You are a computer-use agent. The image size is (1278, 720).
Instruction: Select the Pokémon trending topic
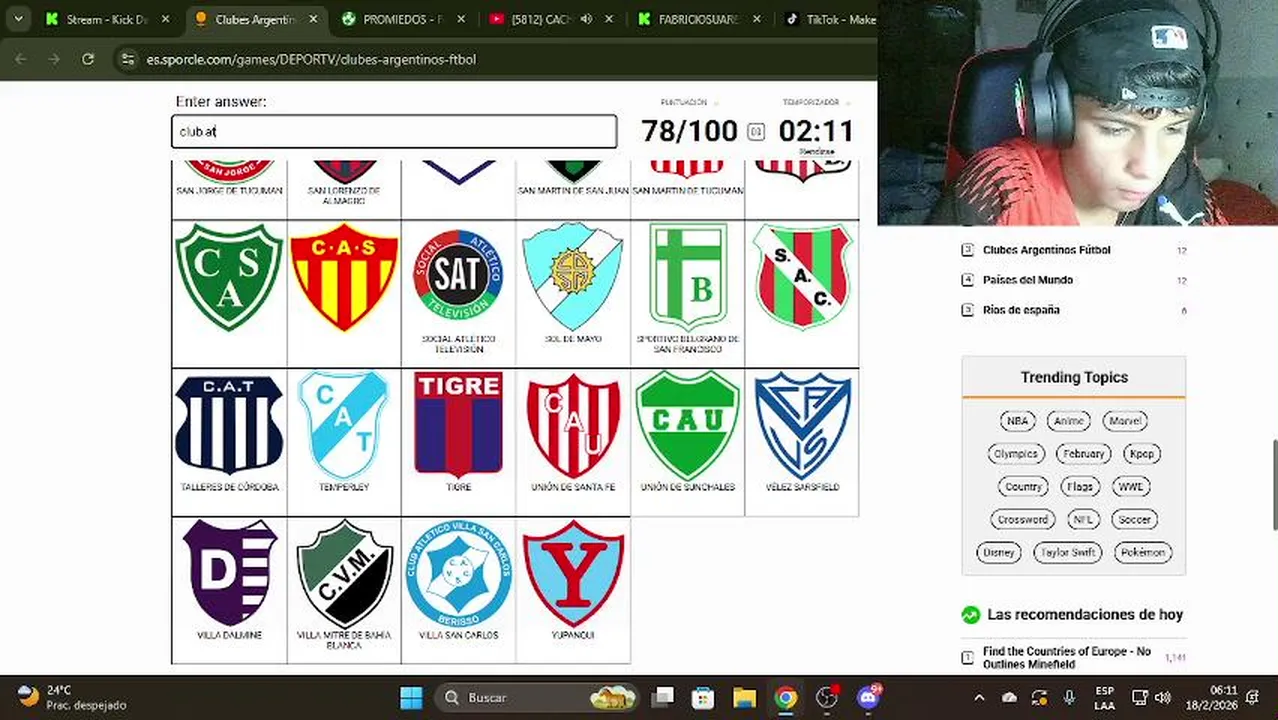[1142, 553]
